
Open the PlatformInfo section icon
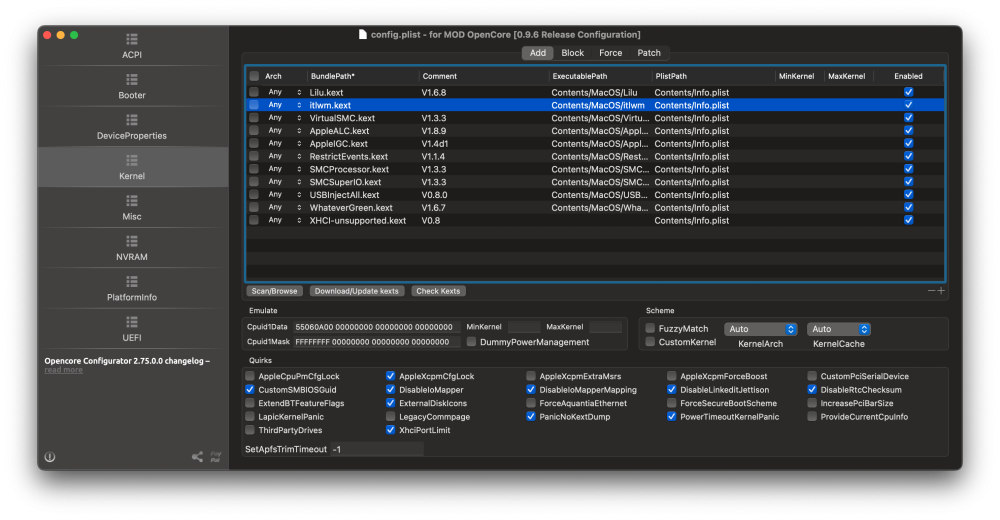click(x=132, y=281)
